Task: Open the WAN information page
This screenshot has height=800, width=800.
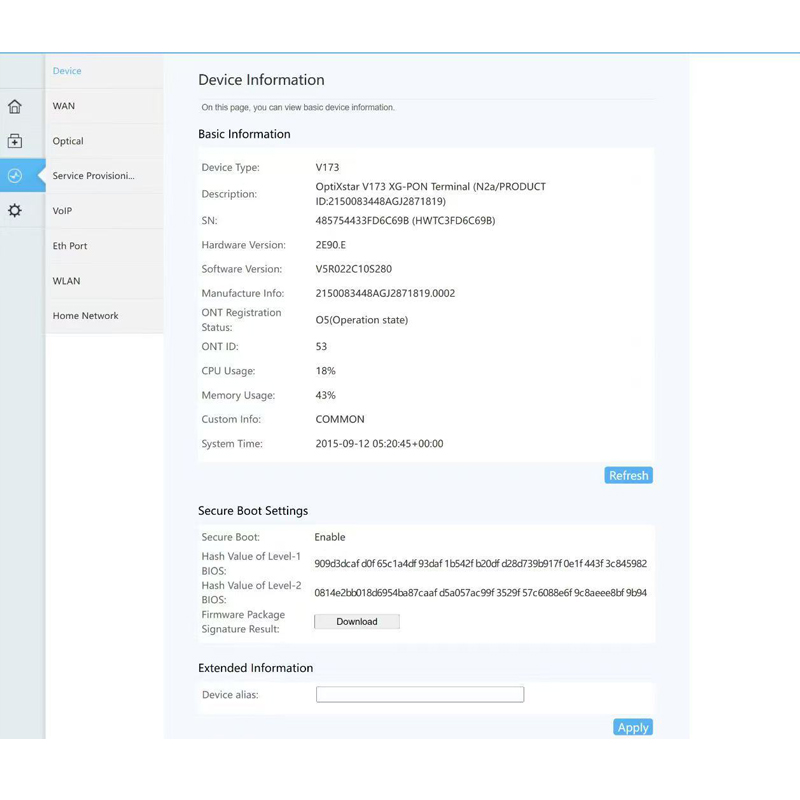Action: pos(64,106)
